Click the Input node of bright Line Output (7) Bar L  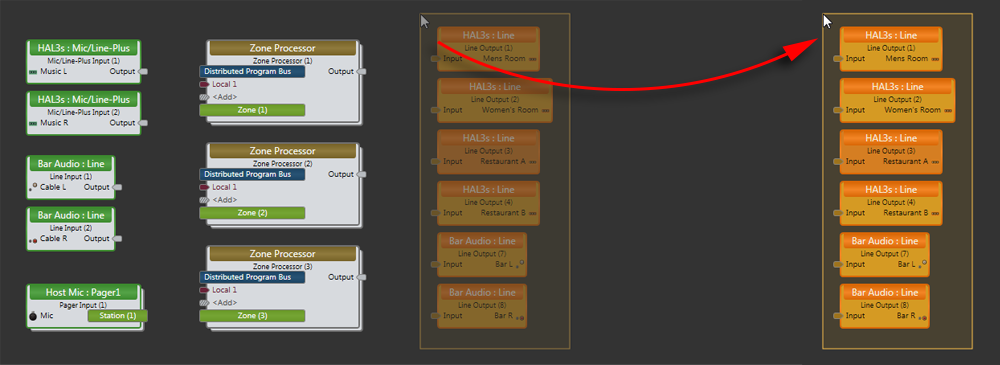coord(838,264)
